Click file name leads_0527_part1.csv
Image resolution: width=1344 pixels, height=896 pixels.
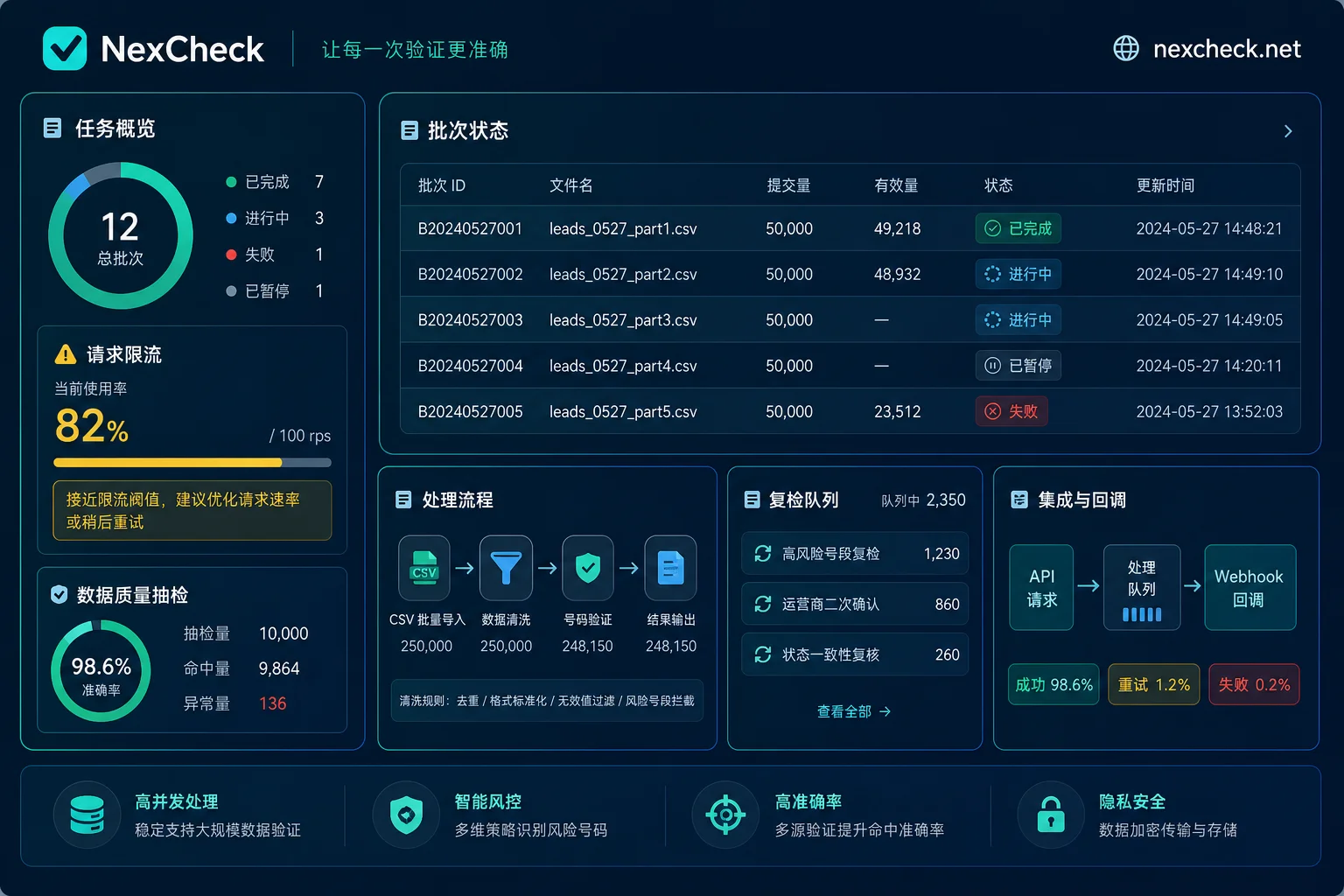coord(623,228)
